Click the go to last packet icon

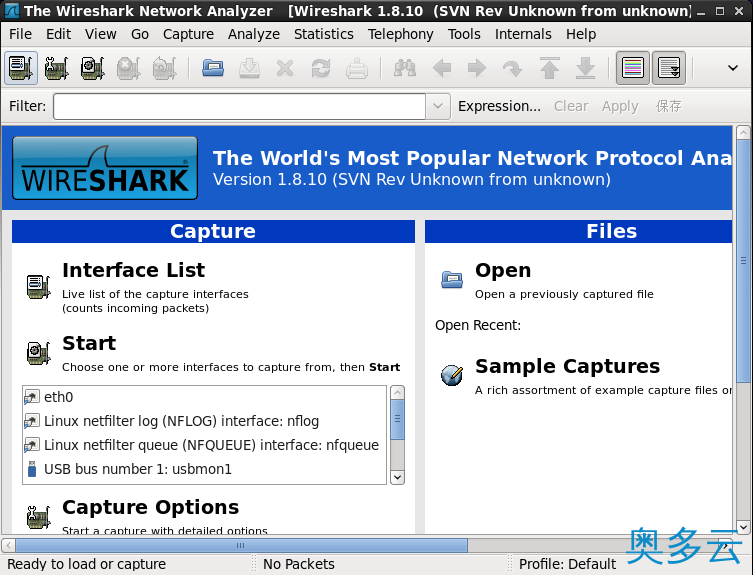point(585,68)
